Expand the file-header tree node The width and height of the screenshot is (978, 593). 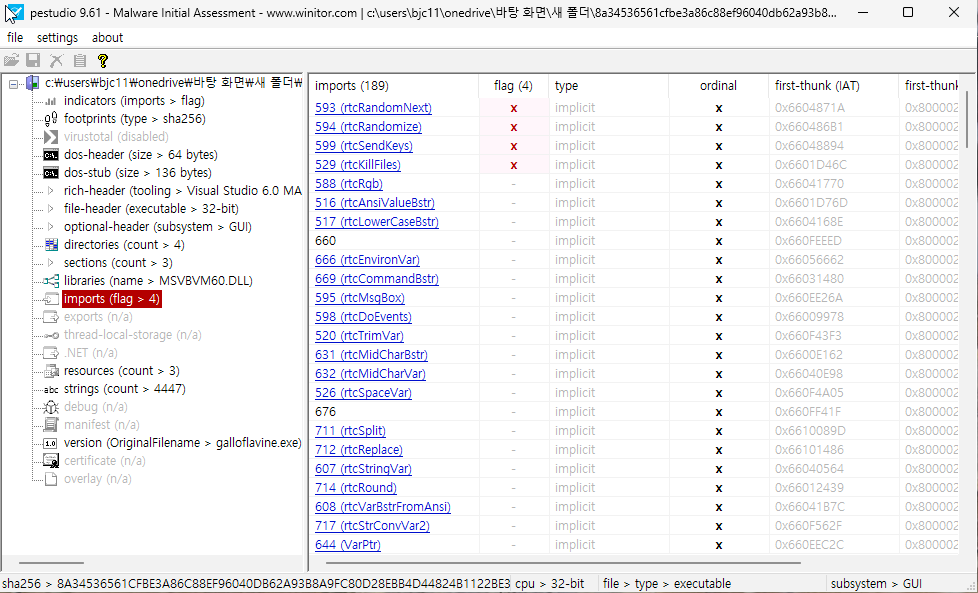52,209
